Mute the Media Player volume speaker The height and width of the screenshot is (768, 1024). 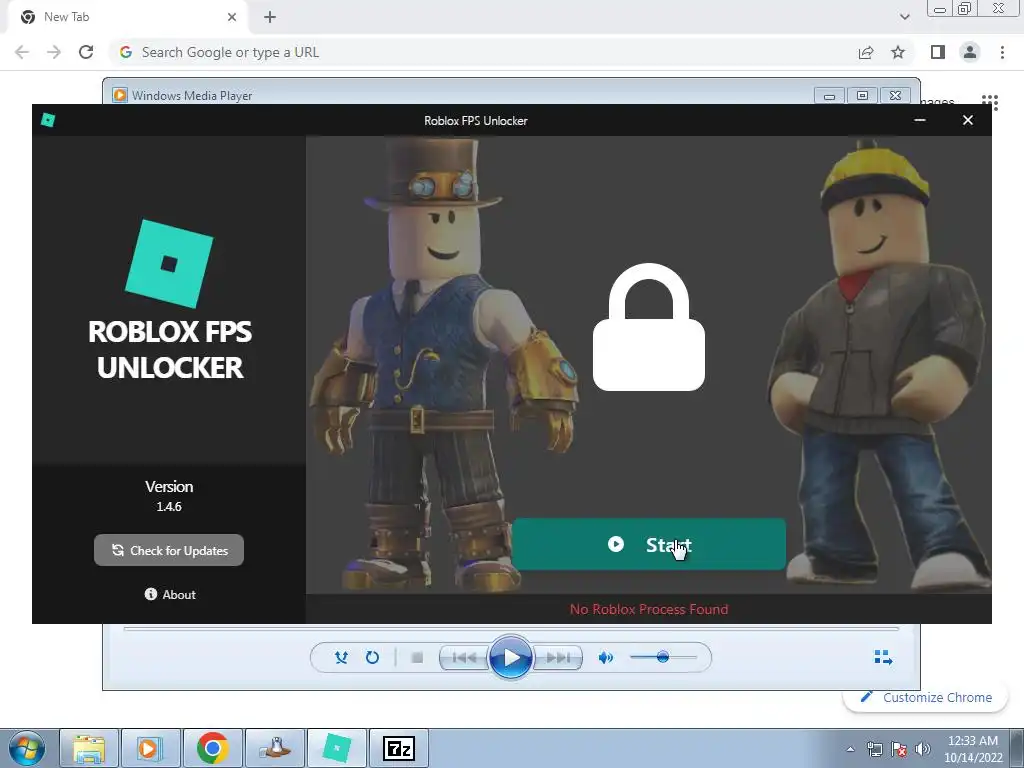606,658
